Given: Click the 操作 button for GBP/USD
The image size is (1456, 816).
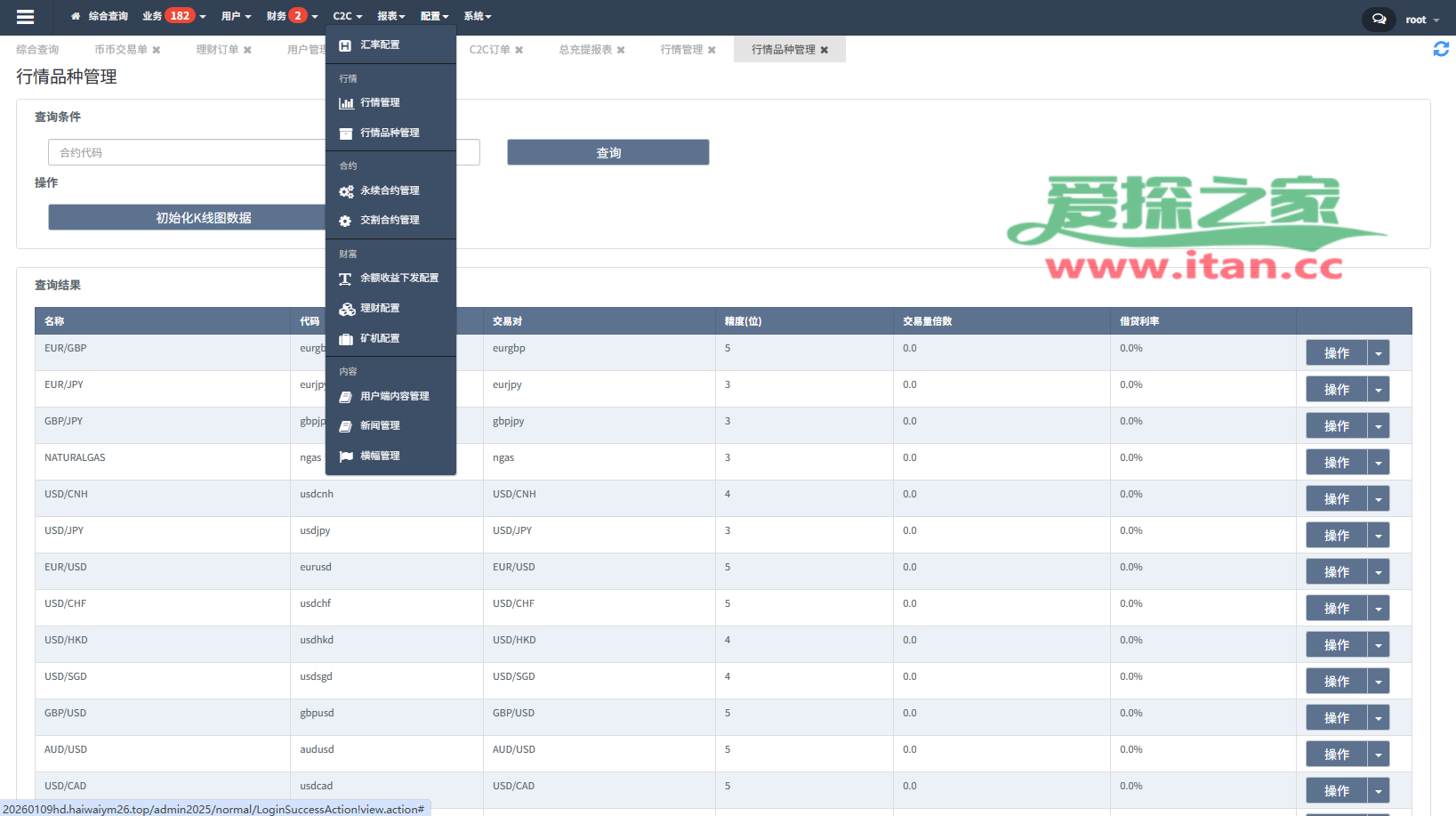Looking at the screenshot, I should coord(1335,718).
